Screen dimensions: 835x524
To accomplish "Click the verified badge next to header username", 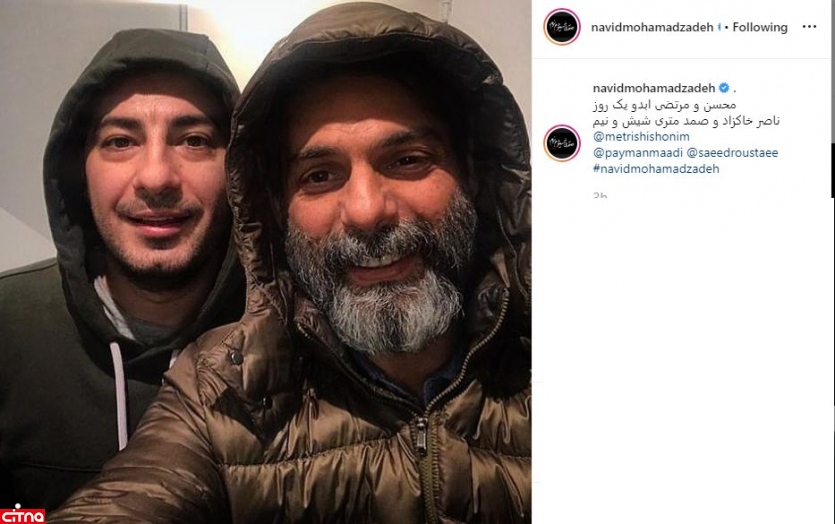I will (x=719, y=27).
